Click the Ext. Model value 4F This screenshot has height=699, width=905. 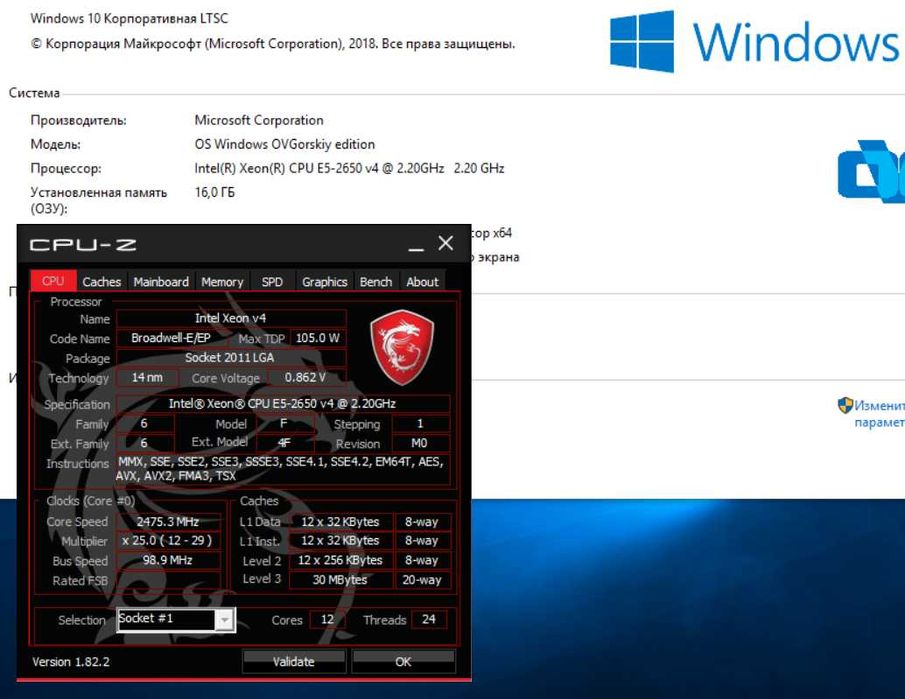click(x=285, y=443)
